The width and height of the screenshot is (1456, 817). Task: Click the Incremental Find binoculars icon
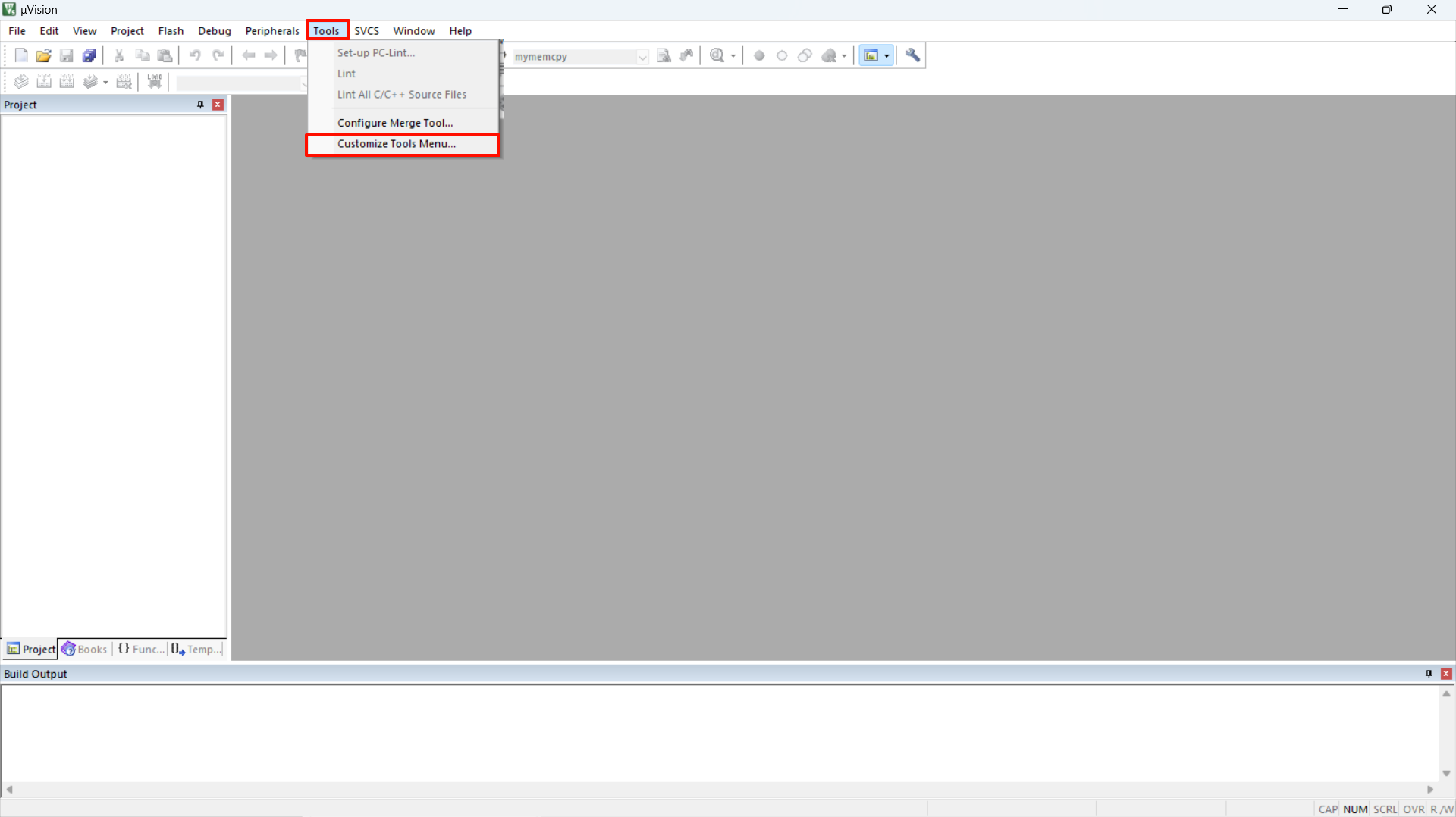(x=686, y=55)
